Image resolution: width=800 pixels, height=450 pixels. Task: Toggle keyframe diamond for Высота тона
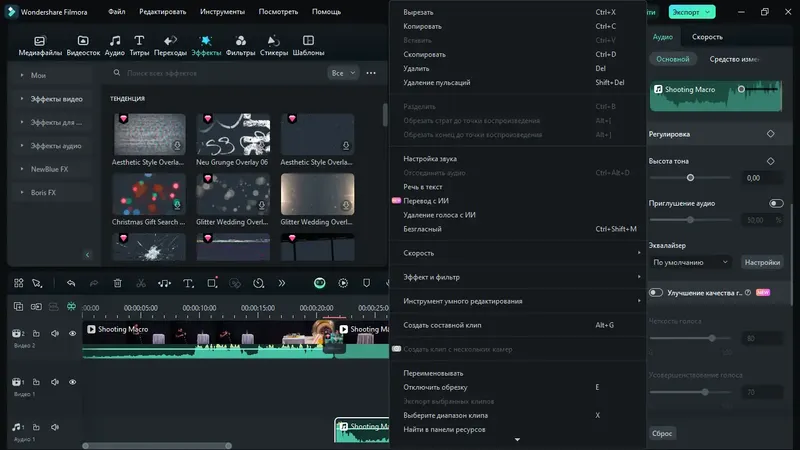(x=770, y=161)
